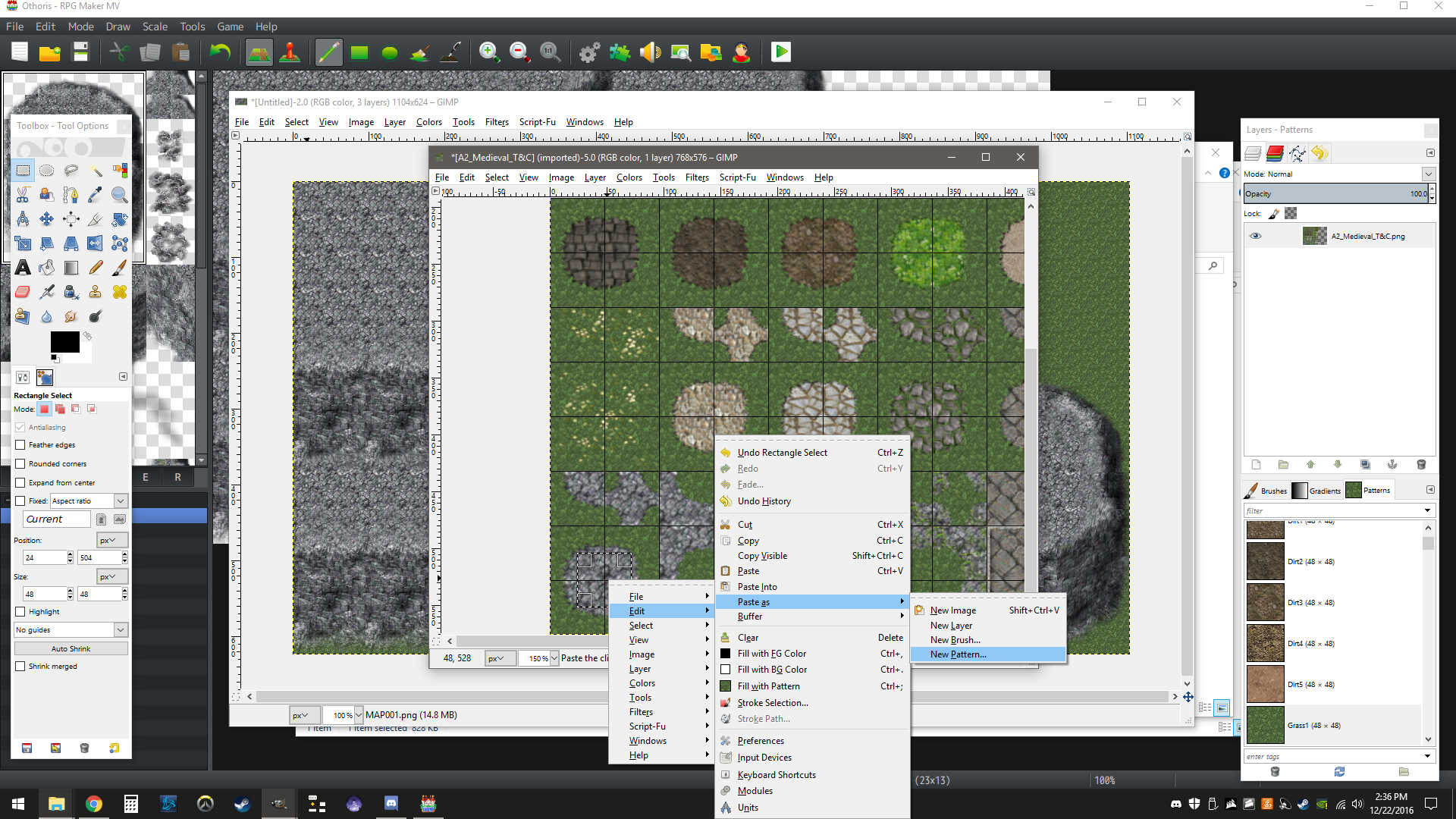This screenshot has width=1456, height=819.
Task: Adjust the layer Opacity slider
Action: (1336, 194)
